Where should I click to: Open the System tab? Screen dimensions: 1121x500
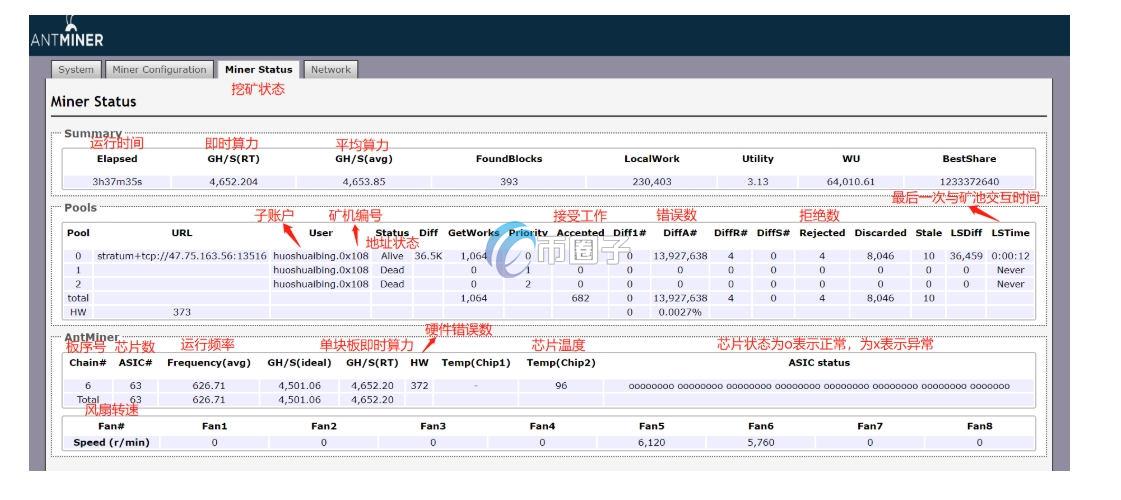[x=75, y=70]
